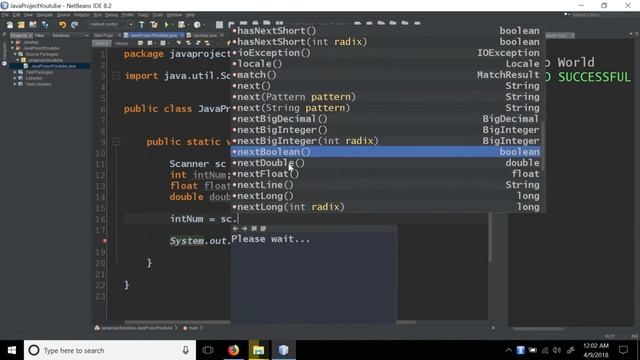Show hidden system tray icons chevron

508,350
